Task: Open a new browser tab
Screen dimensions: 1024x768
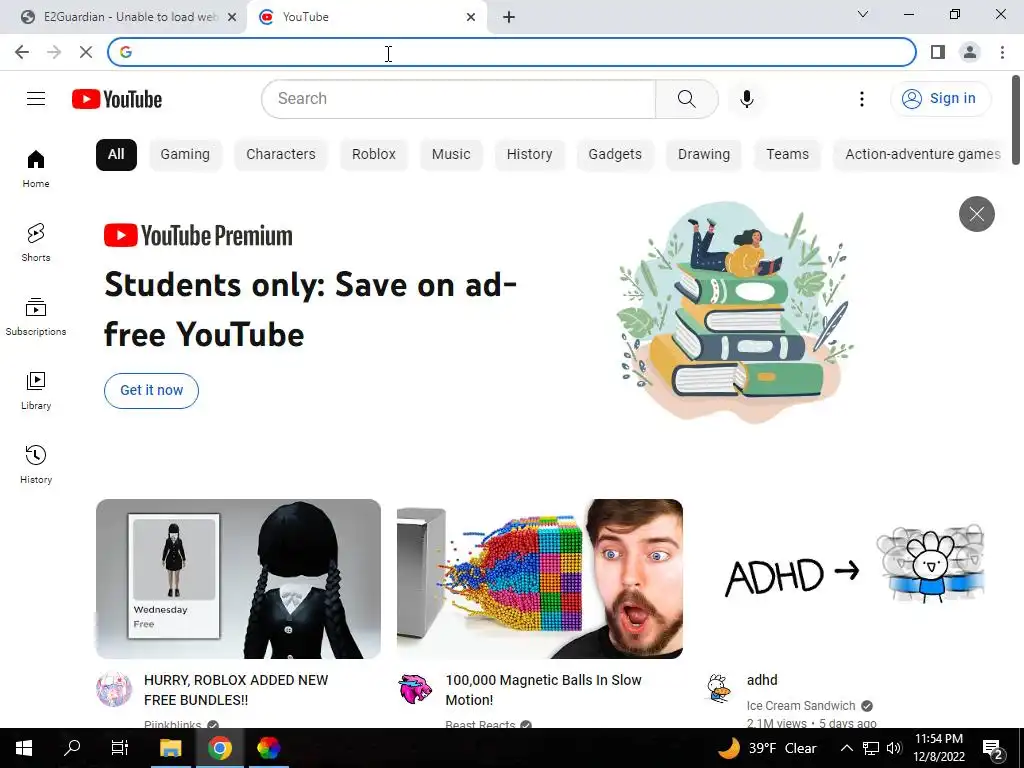Action: coord(509,17)
